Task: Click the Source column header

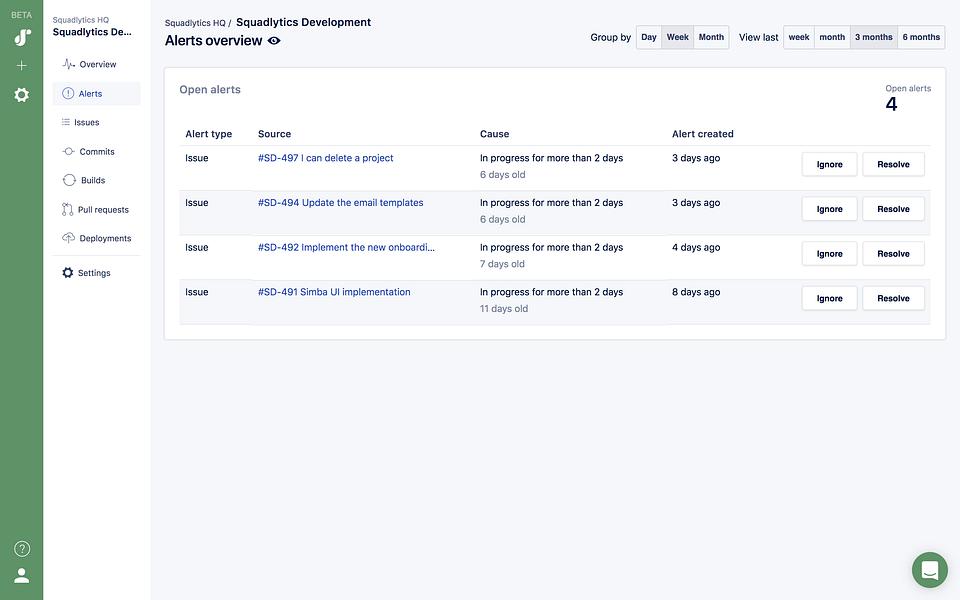Action: pyautogui.click(x=274, y=134)
